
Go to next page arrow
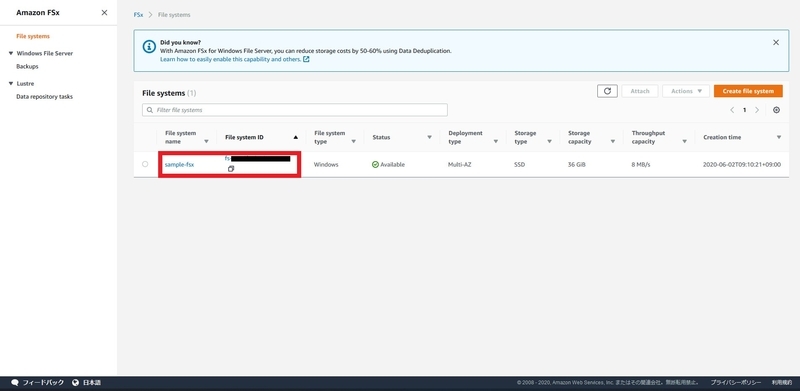click(757, 110)
